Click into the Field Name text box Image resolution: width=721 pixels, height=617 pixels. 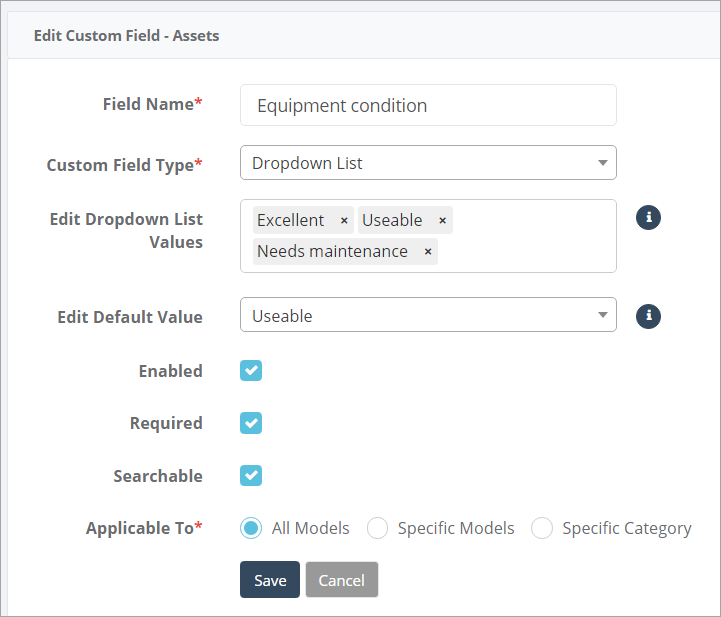[428, 105]
